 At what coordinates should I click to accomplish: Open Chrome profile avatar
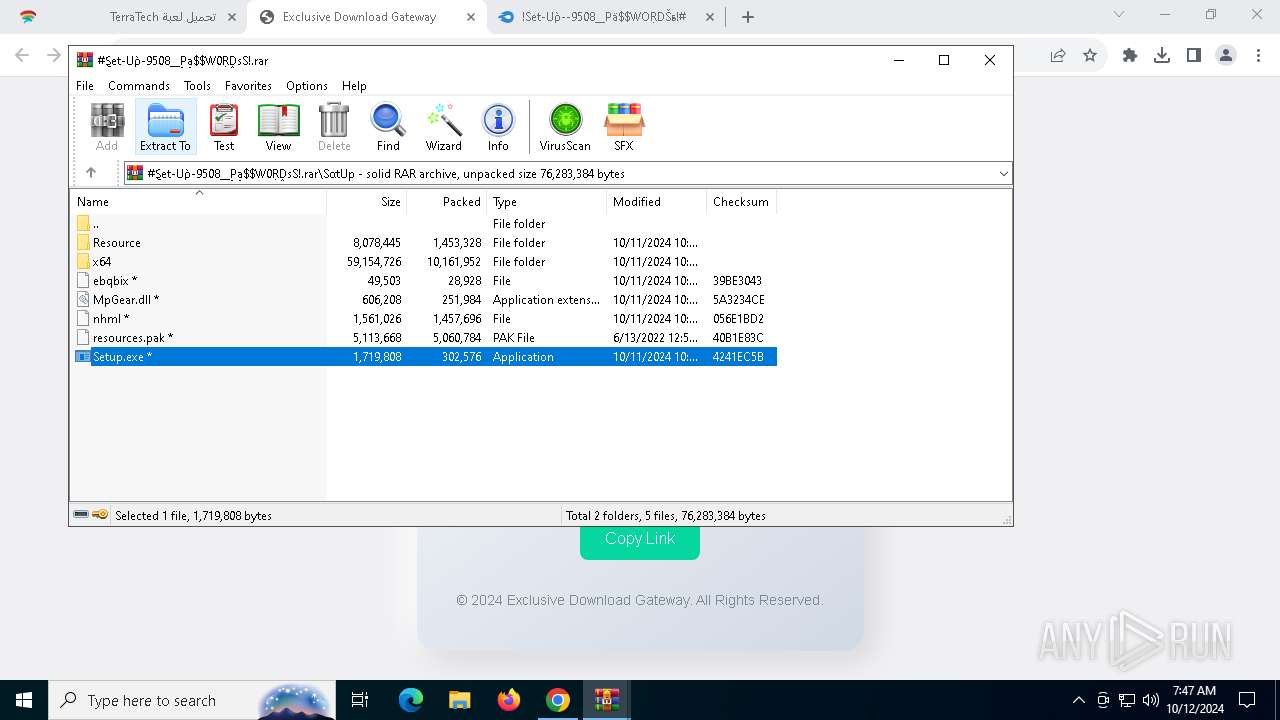(x=1226, y=56)
